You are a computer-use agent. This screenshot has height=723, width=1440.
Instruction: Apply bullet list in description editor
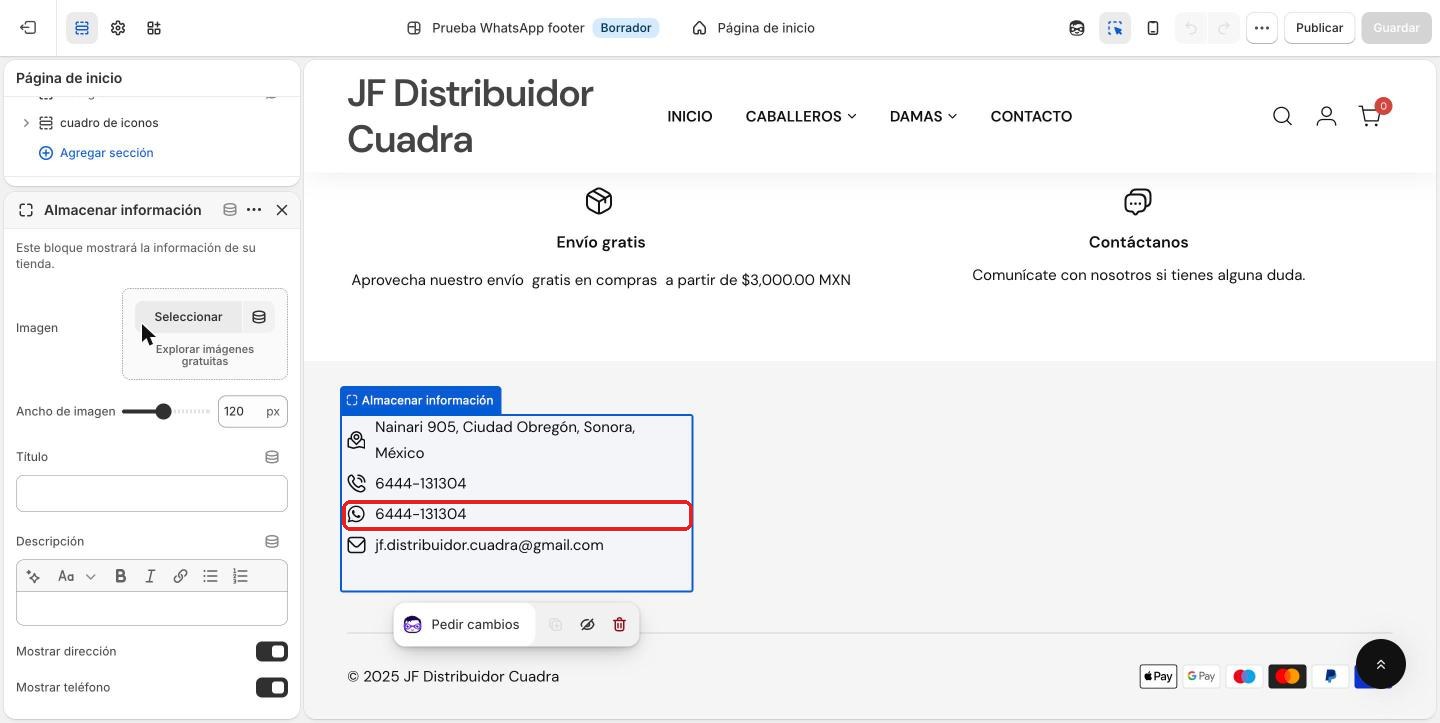(210, 576)
